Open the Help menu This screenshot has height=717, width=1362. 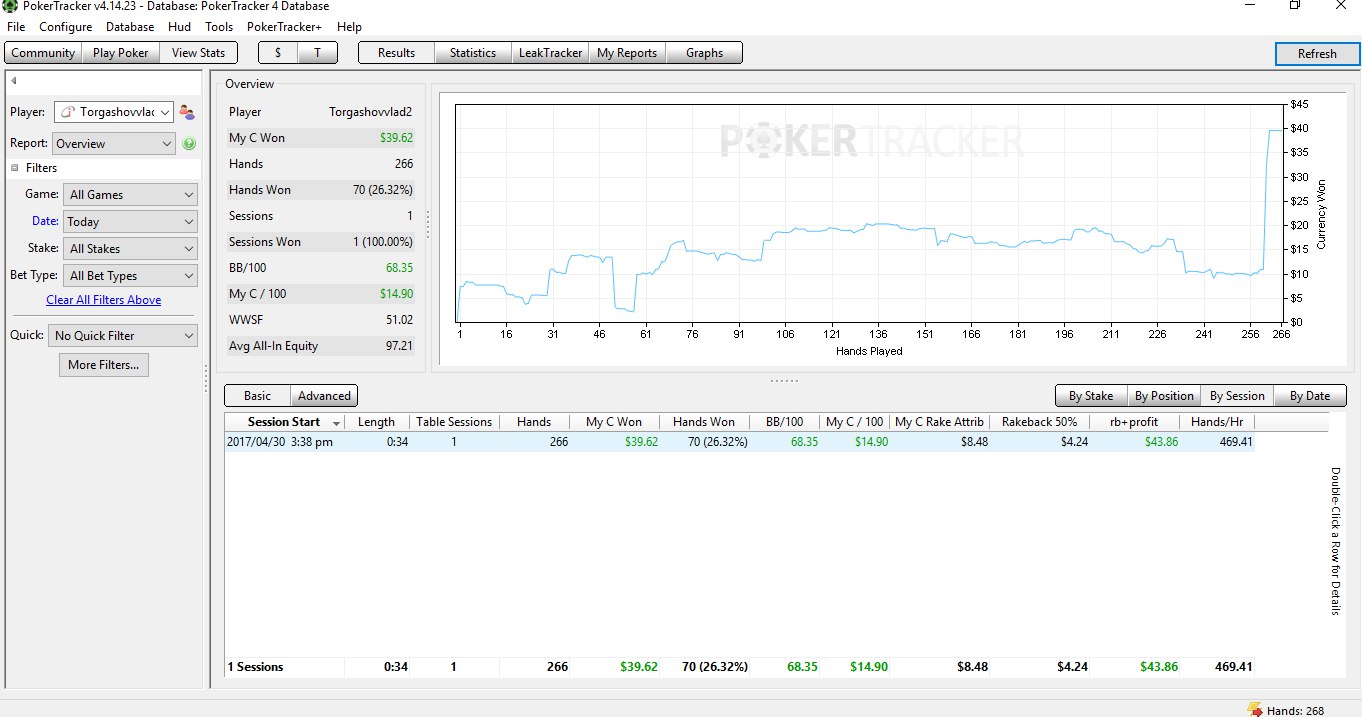349,27
